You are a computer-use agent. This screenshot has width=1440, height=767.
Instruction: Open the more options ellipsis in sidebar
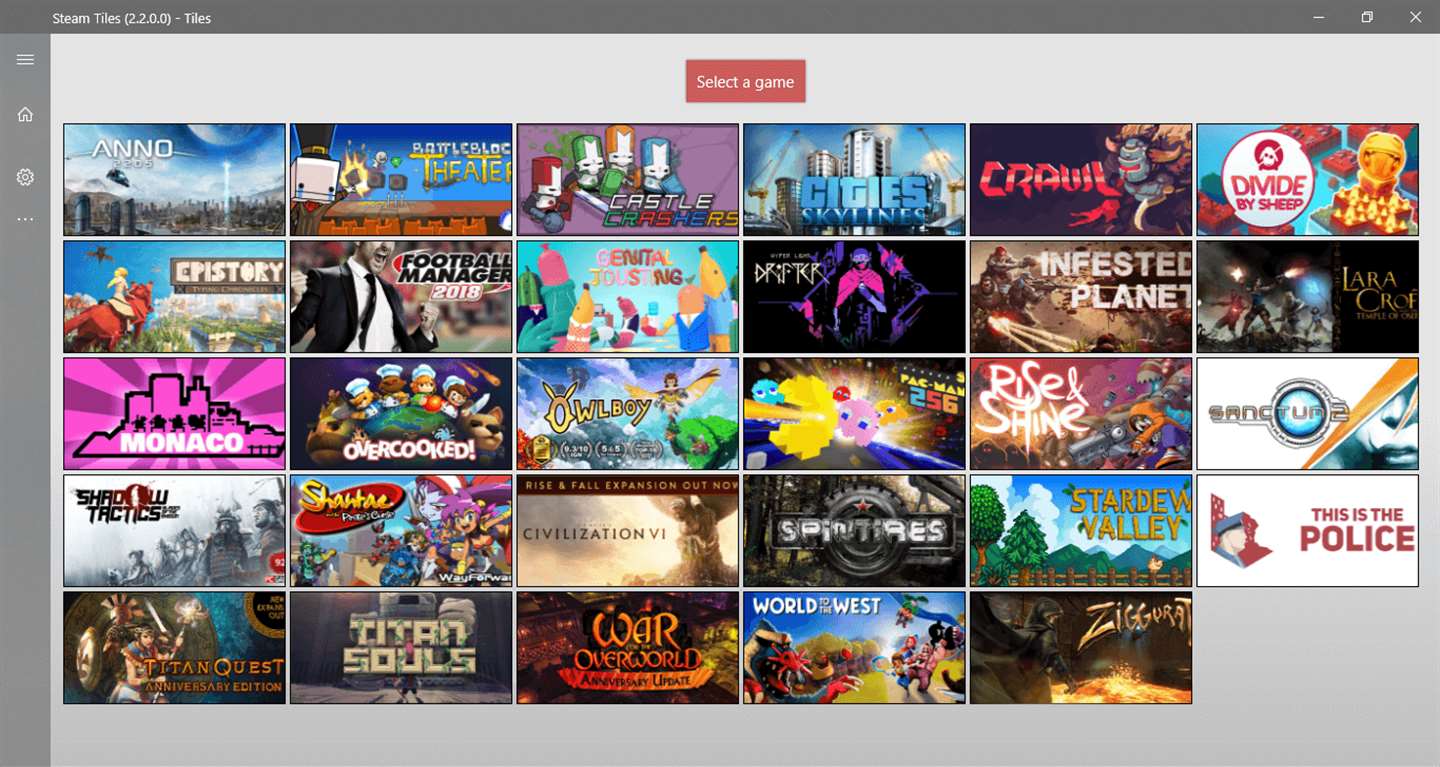[25, 219]
